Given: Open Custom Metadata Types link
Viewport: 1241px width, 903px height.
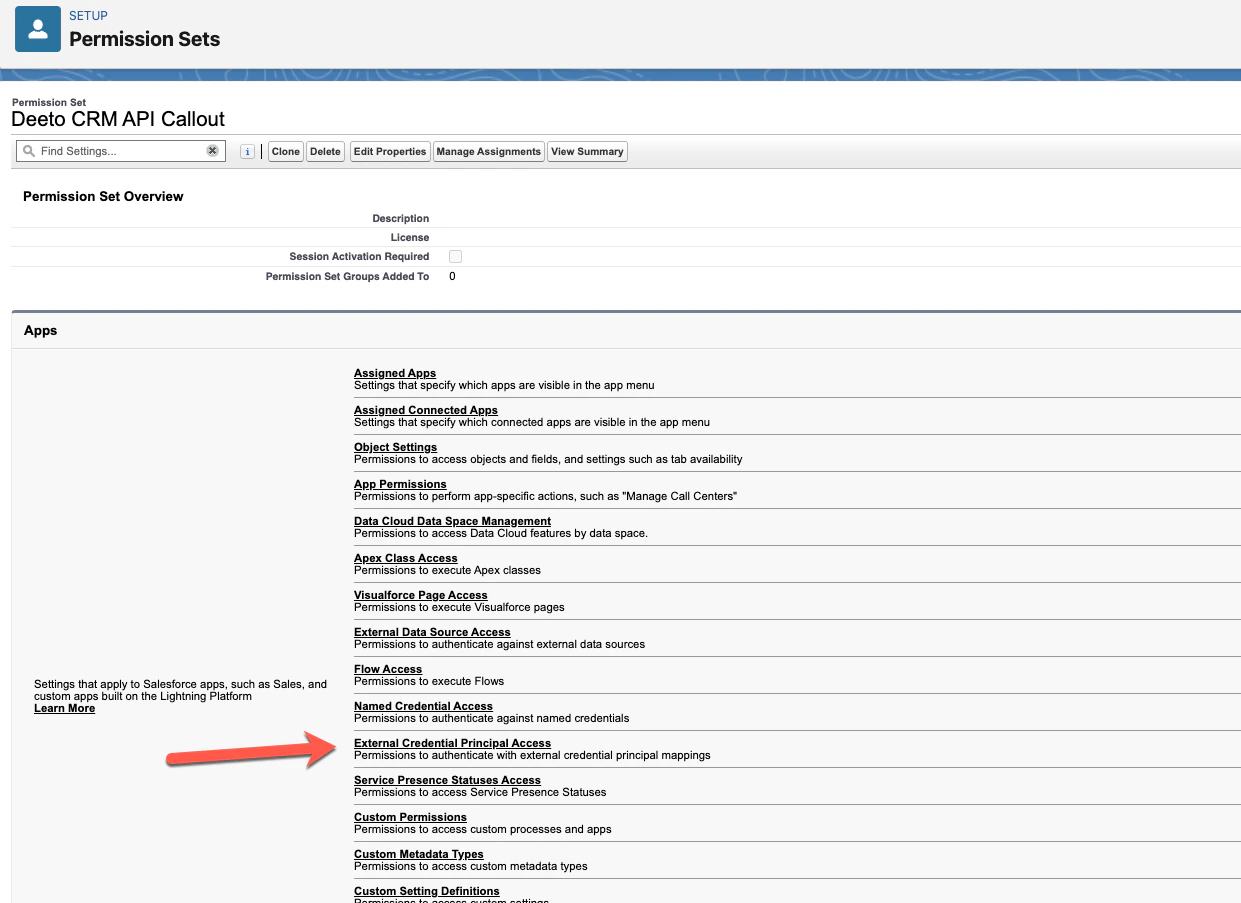Looking at the screenshot, I should coord(418,854).
